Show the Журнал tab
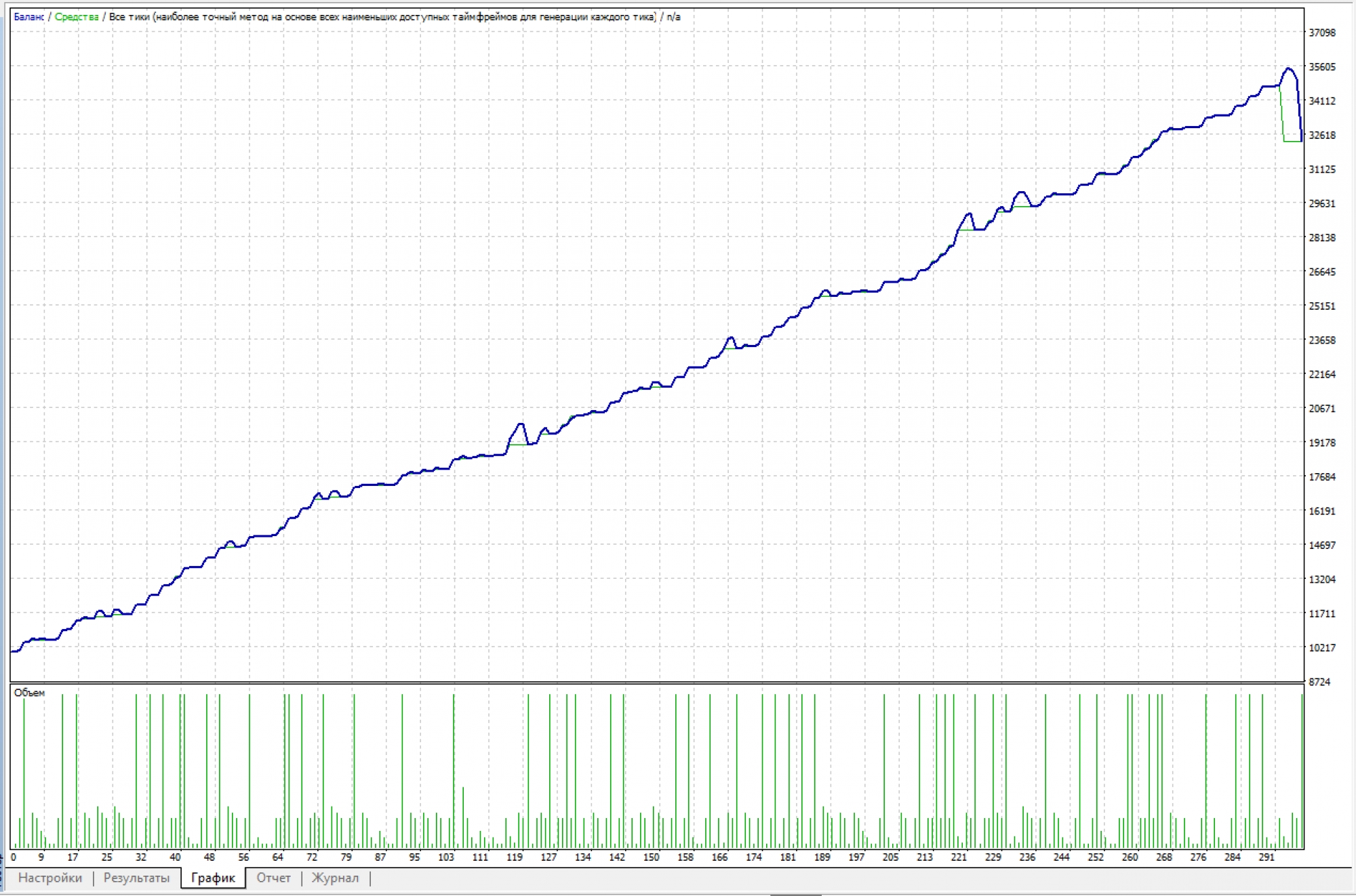This screenshot has width=1356, height=896. point(335,878)
